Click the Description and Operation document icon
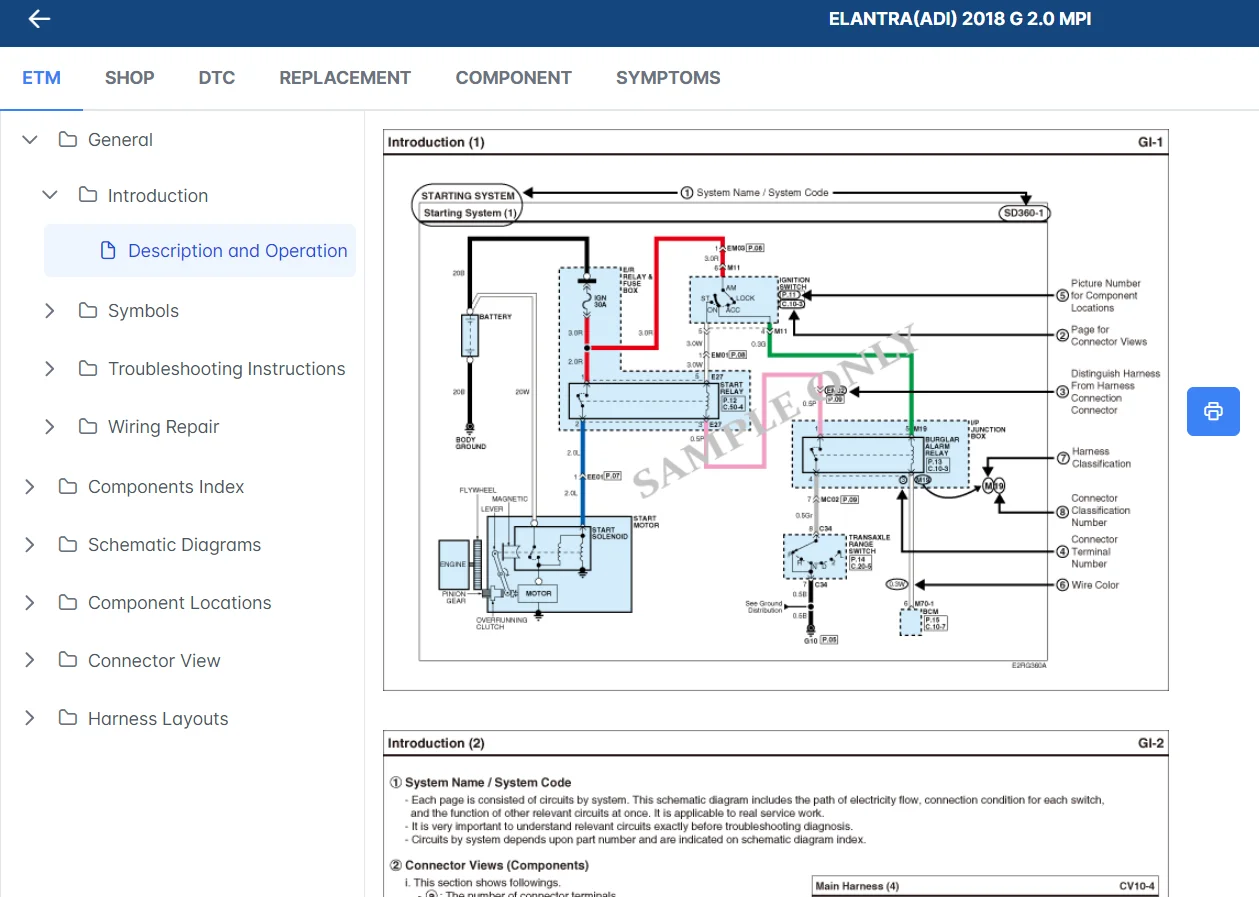The width and height of the screenshot is (1259, 897). coord(109,251)
